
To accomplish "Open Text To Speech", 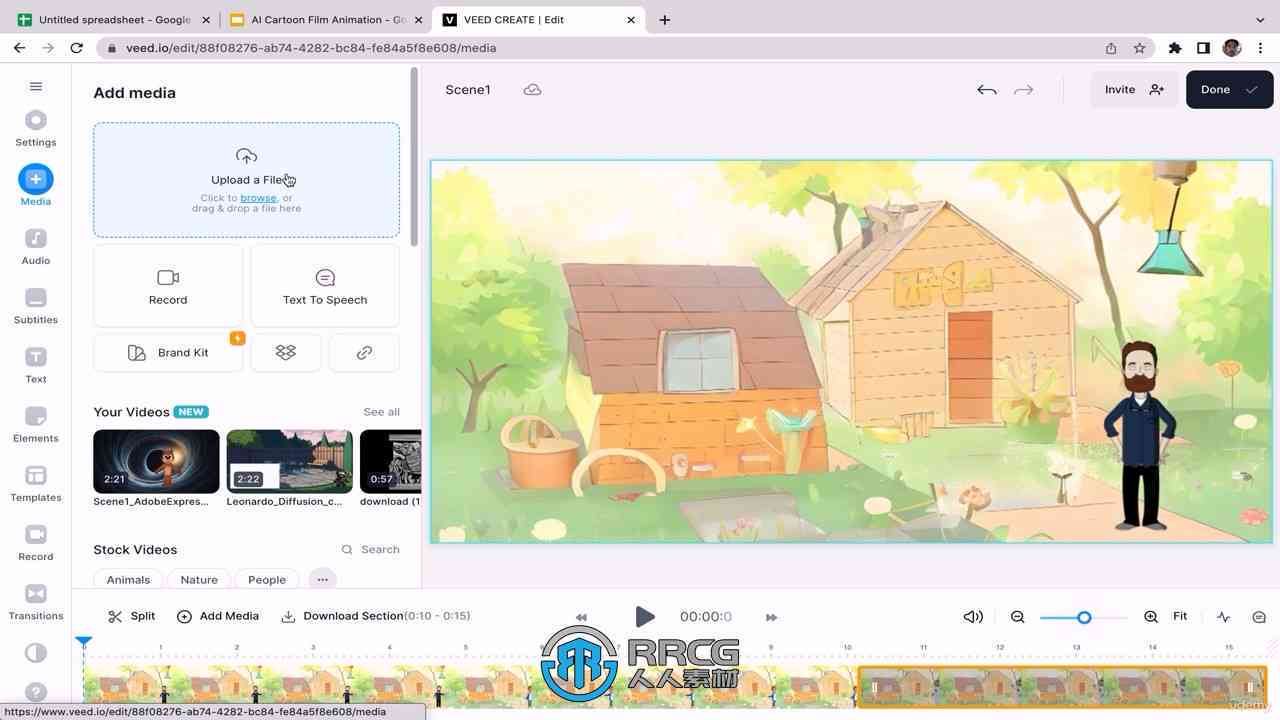I will tap(325, 286).
